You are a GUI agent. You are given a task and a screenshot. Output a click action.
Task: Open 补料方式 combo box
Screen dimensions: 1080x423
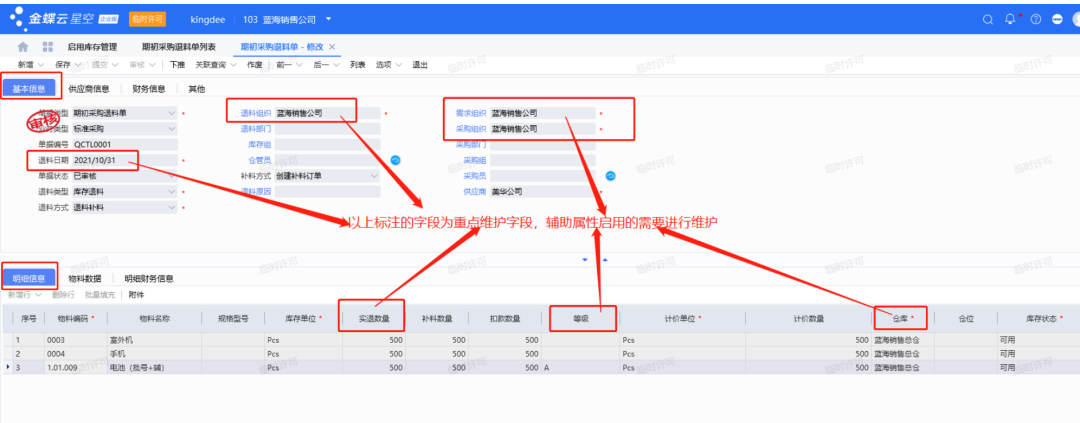click(x=327, y=176)
